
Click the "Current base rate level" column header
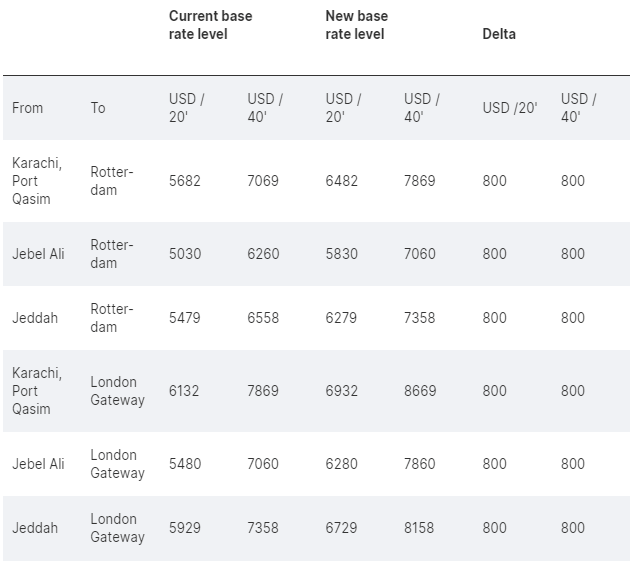point(210,25)
